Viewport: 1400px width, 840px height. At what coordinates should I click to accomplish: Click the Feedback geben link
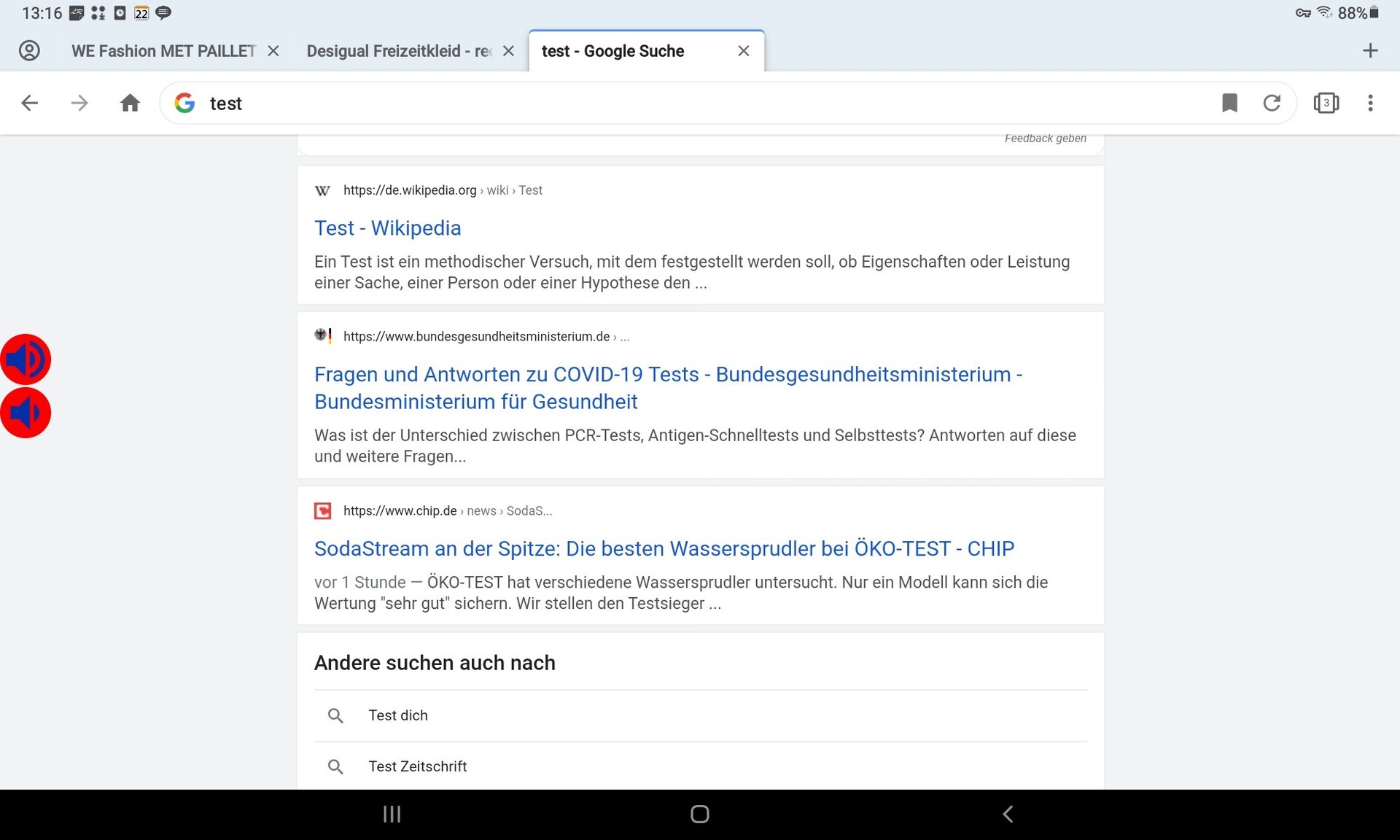[1045, 139]
